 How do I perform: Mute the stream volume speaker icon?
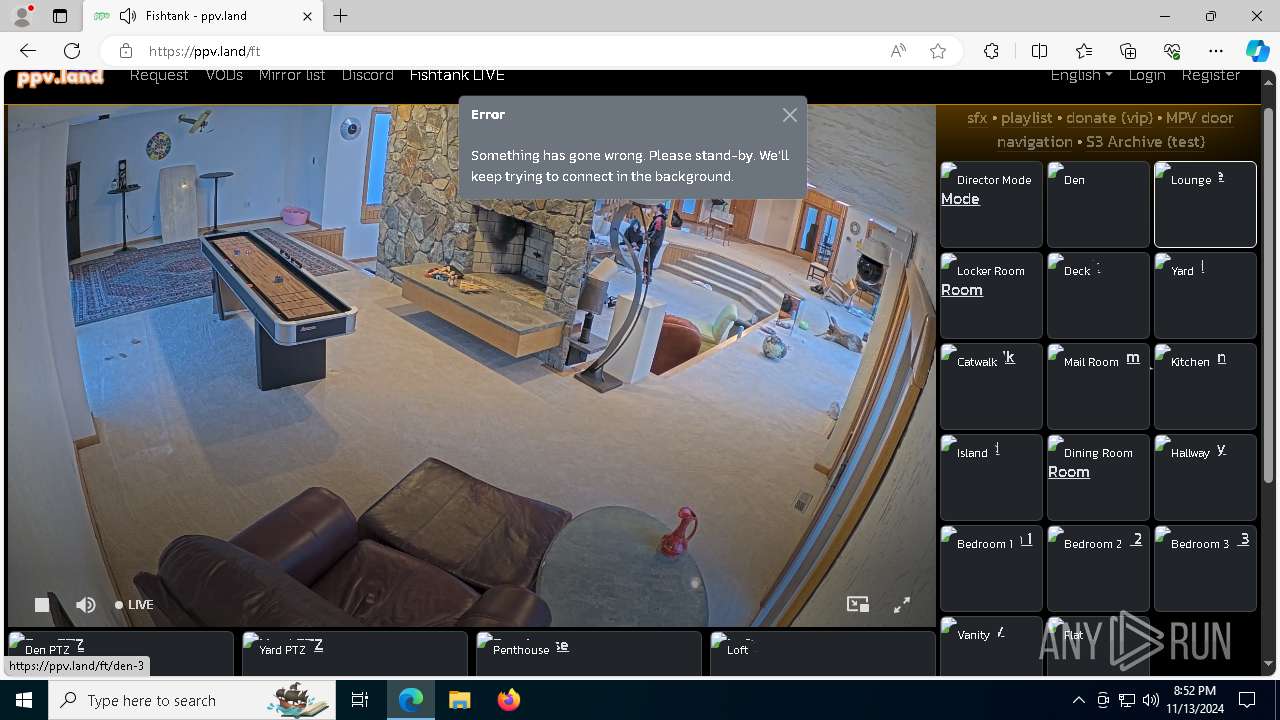pos(86,604)
